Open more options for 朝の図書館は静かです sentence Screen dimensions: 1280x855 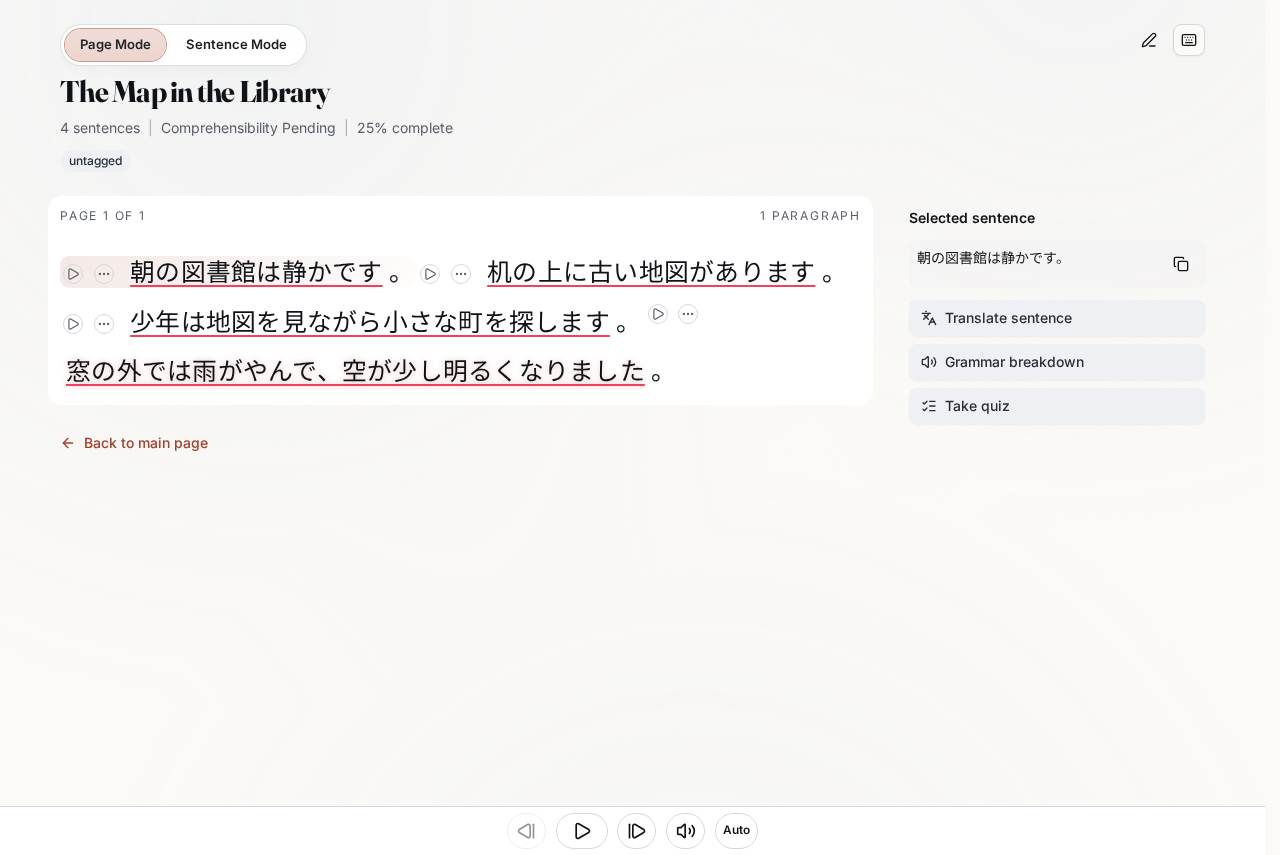[x=104, y=274]
